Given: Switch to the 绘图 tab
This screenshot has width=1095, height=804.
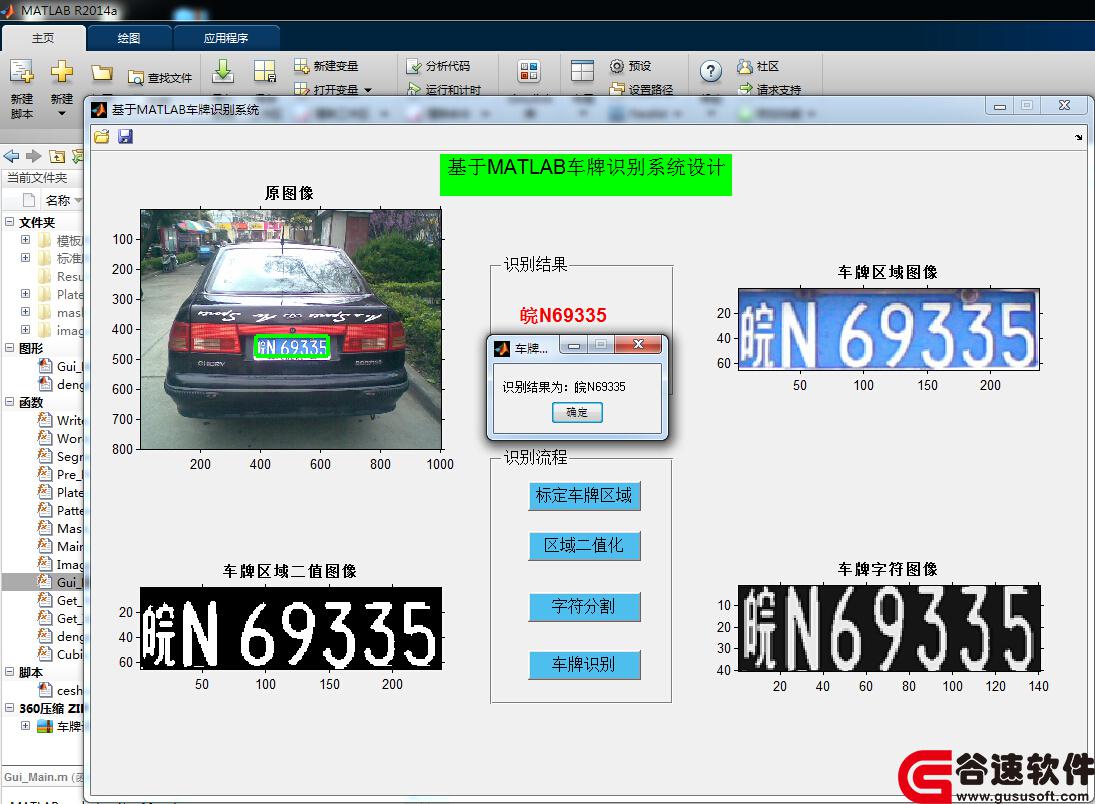Looking at the screenshot, I should (x=129, y=38).
